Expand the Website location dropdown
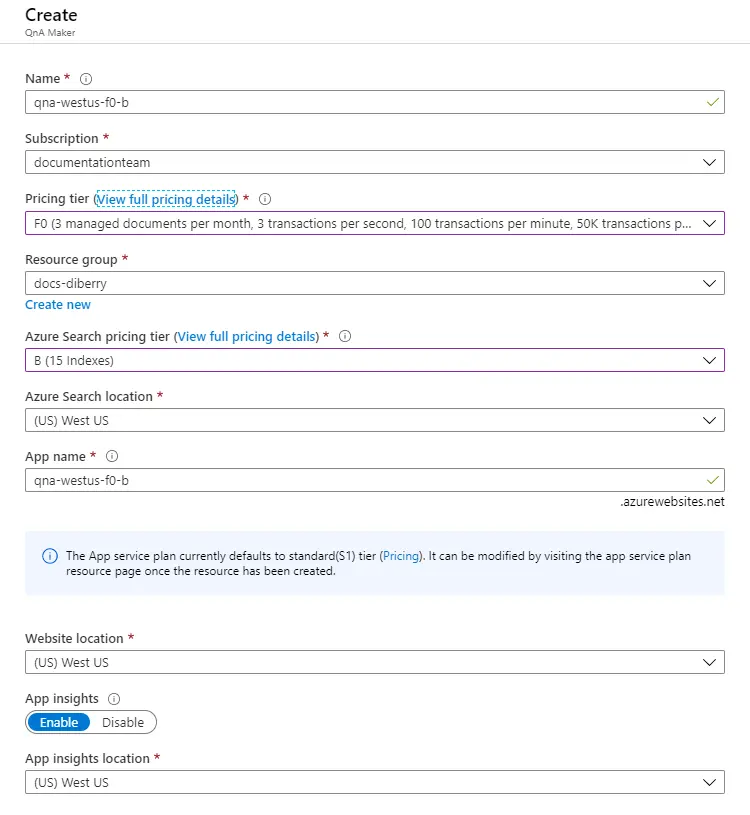This screenshot has height=815, width=750. pyautogui.click(x=374, y=662)
